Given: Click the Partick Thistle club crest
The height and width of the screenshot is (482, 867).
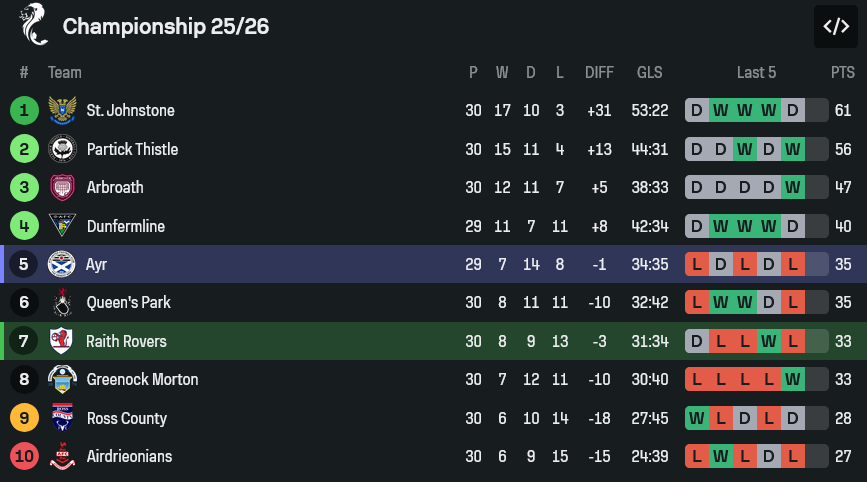Looking at the screenshot, I should tap(62, 149).
